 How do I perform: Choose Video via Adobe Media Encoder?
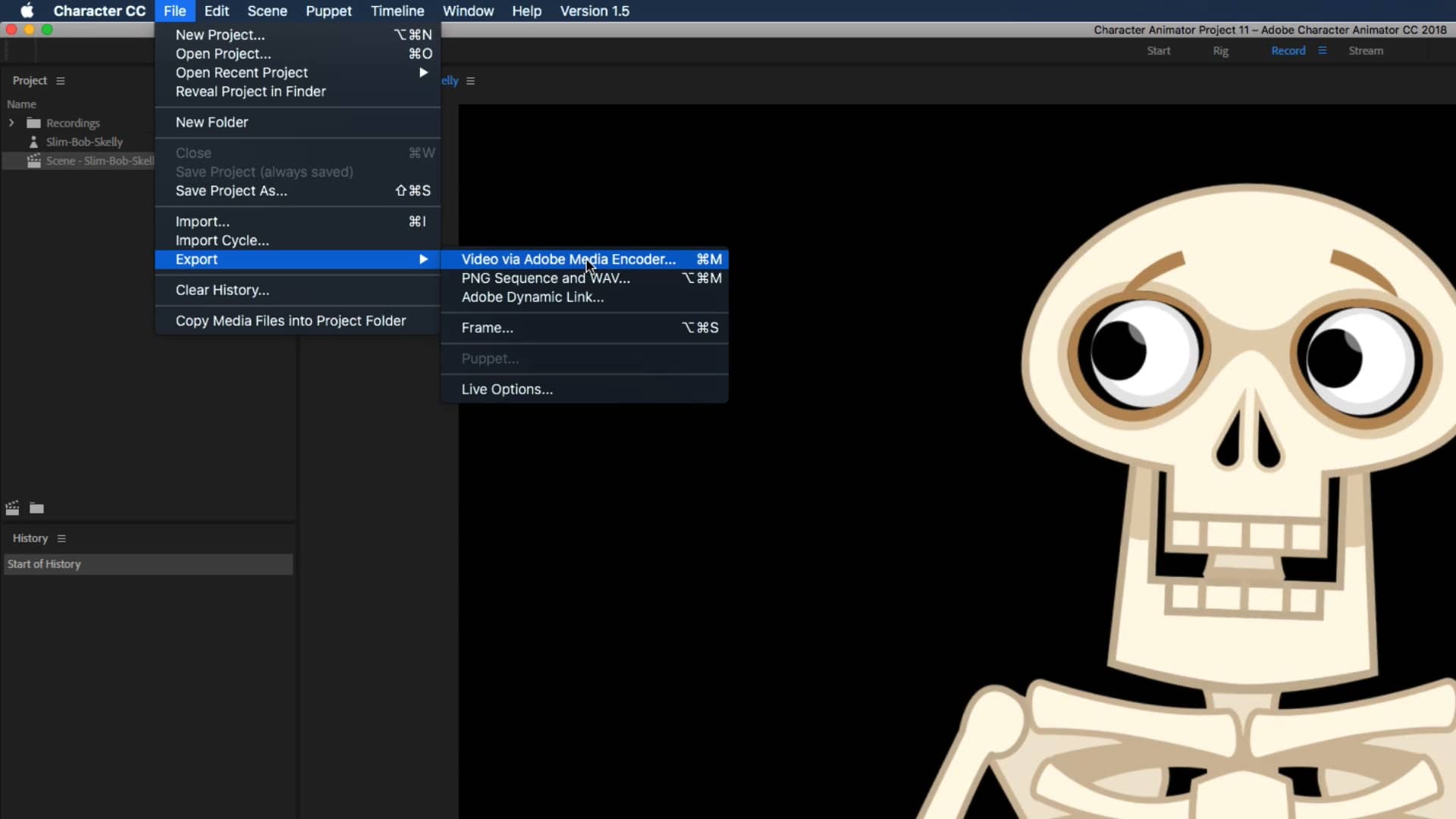point(568,259)
